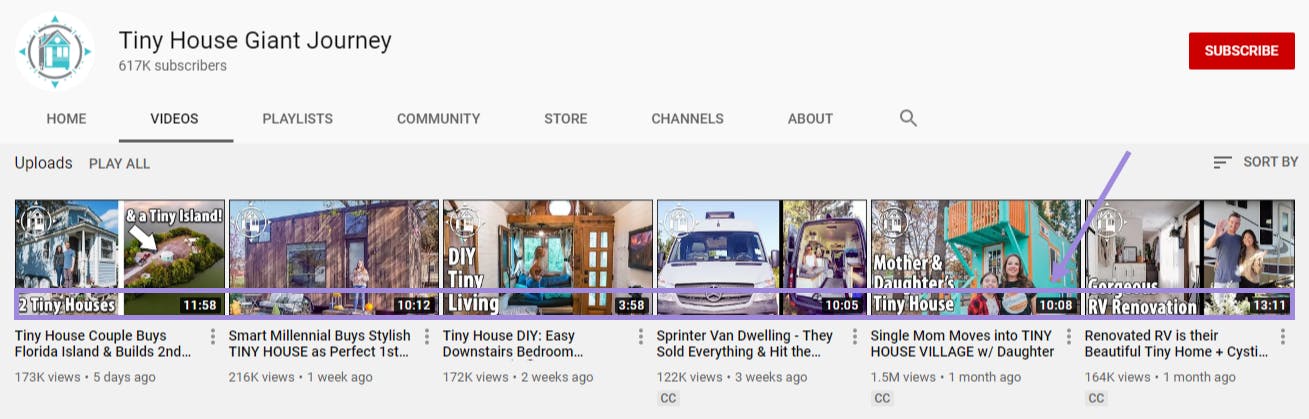Click the 10:05 duration badge
This screenshot has height=419, width=1309.
click(842, 305)
